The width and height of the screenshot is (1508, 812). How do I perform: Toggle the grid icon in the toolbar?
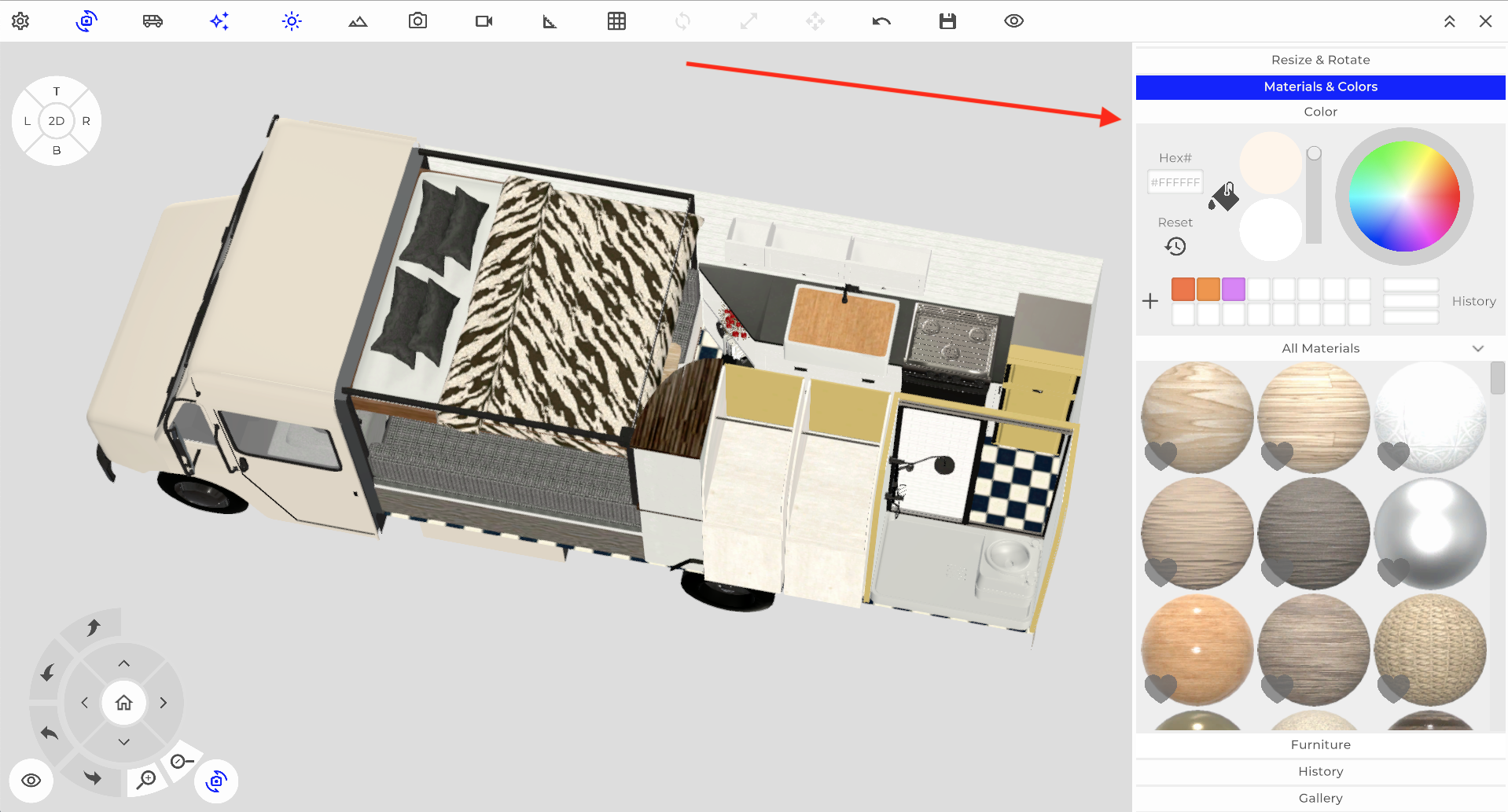point(617,21)
